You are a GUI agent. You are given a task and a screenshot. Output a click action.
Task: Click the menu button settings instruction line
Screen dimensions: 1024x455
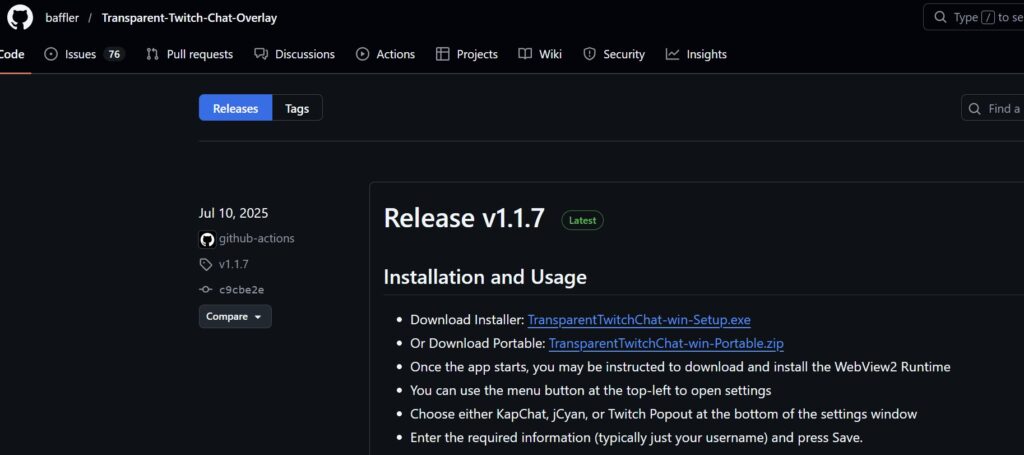point(591,390)
